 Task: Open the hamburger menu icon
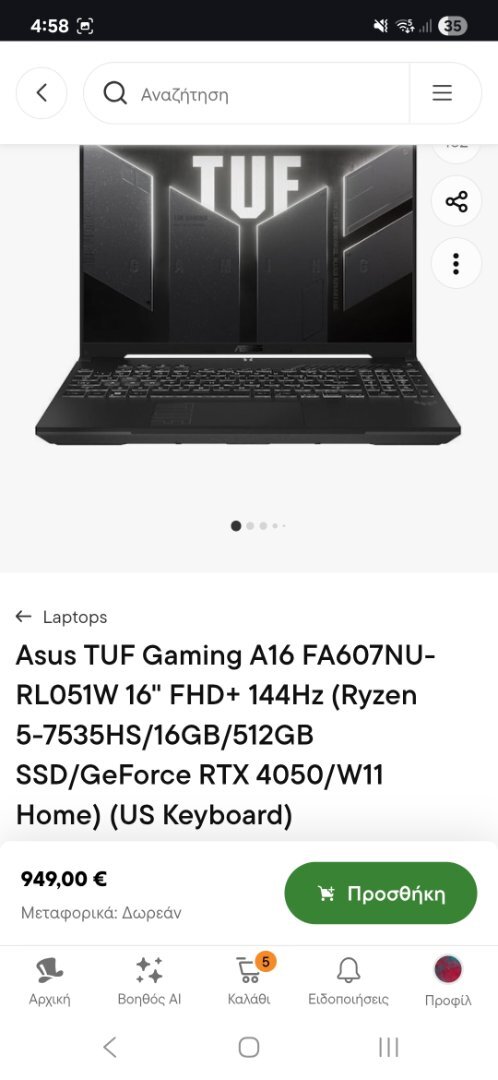[x=442, y=93]
